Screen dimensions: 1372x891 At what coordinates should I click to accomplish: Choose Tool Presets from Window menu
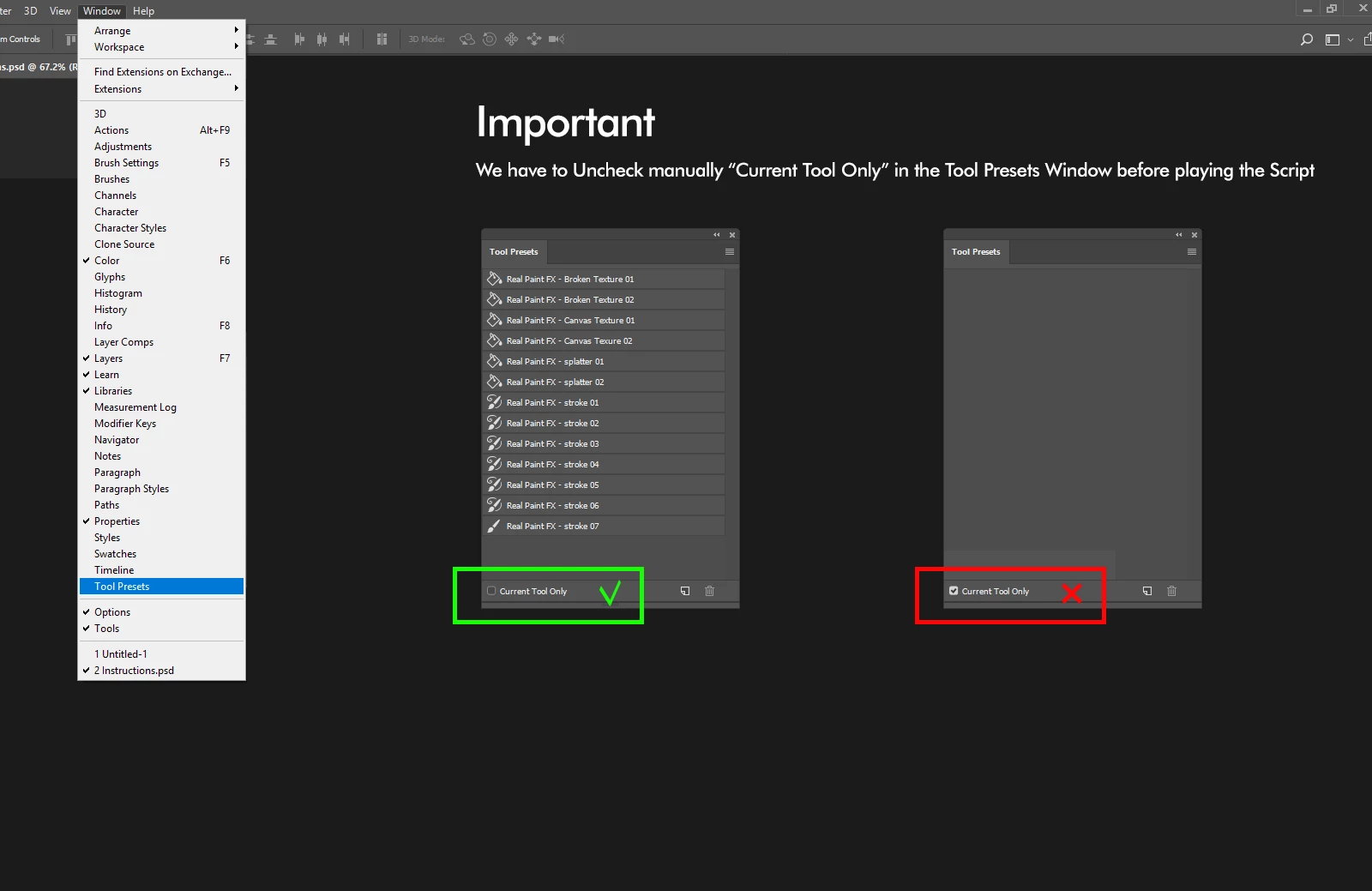pyautogui.click(x=161, y=587)
